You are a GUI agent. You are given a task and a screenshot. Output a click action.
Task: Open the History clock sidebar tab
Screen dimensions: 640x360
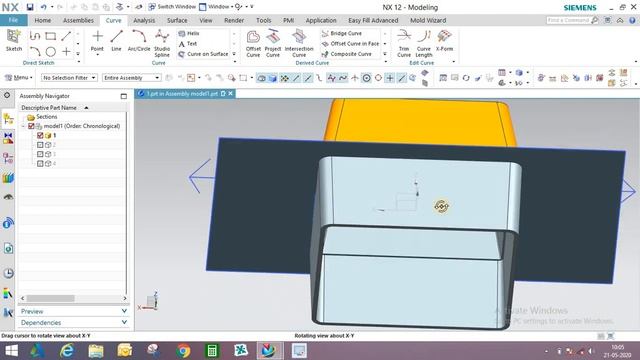pos(8,273)
